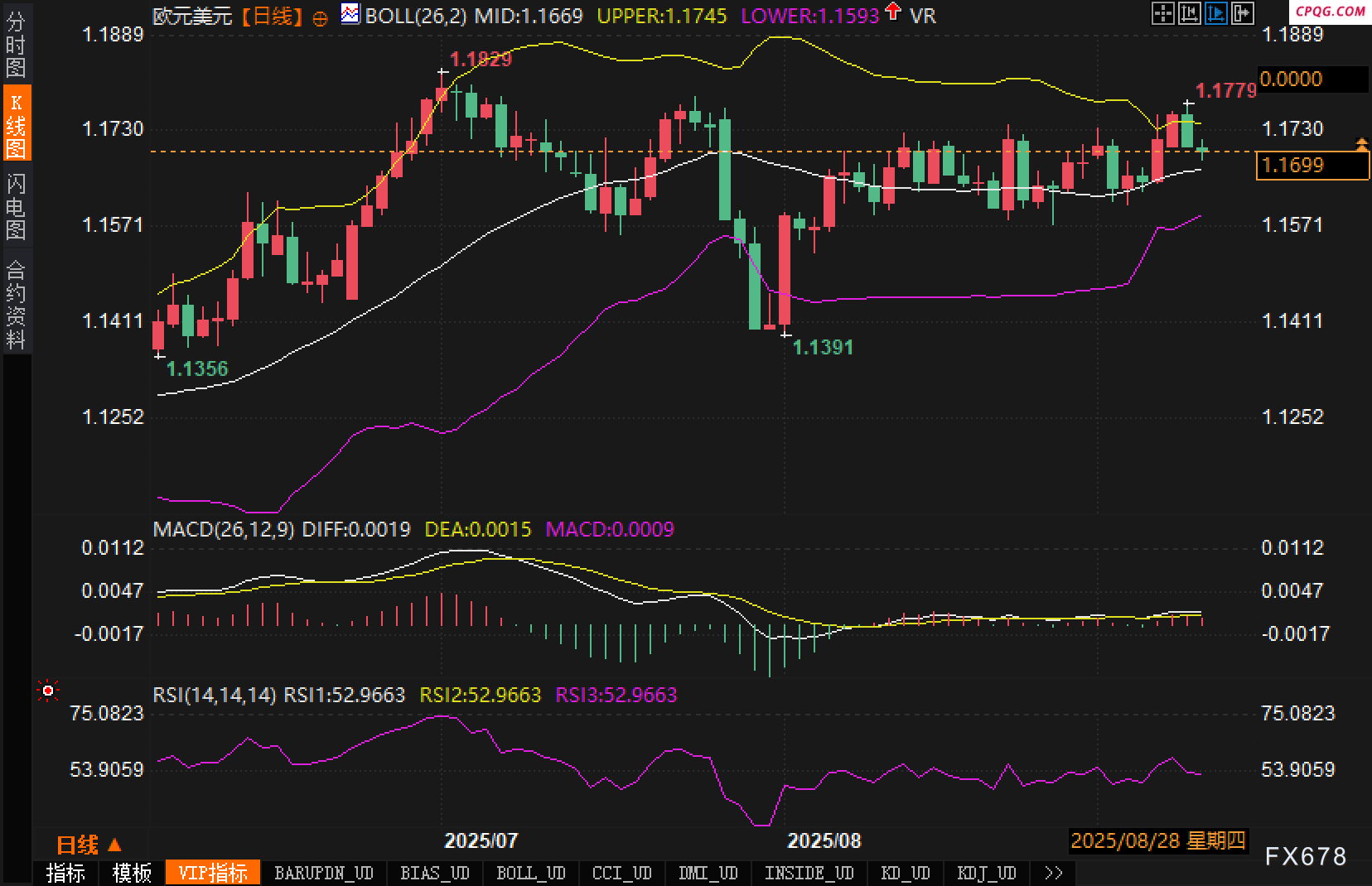Click the KDJ_UD indicator button
Viewport: 1372px width, 886px height.
tap(986, 873)
